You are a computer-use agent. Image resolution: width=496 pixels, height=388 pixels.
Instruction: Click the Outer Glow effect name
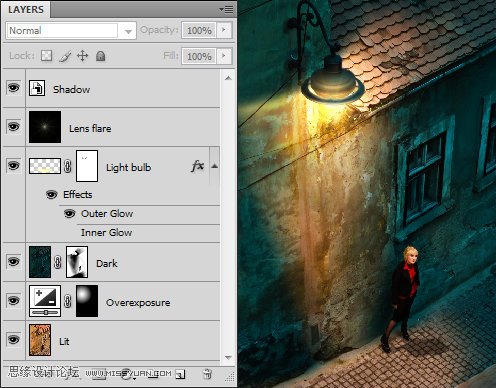107,213
